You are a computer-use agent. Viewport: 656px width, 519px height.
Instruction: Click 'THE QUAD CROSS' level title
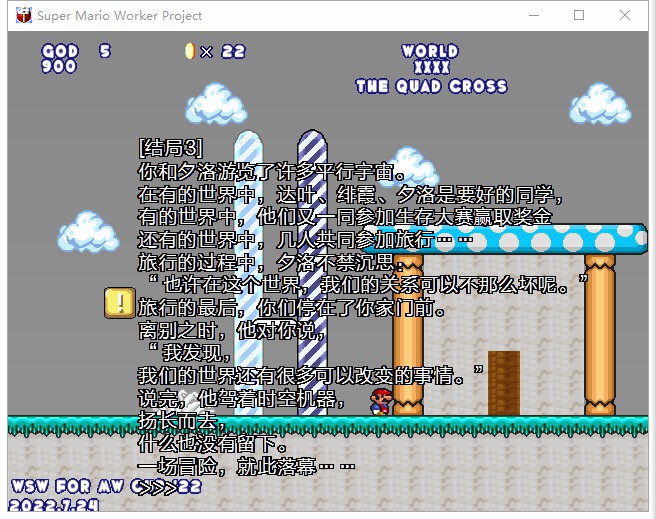(x=431, y=87)
